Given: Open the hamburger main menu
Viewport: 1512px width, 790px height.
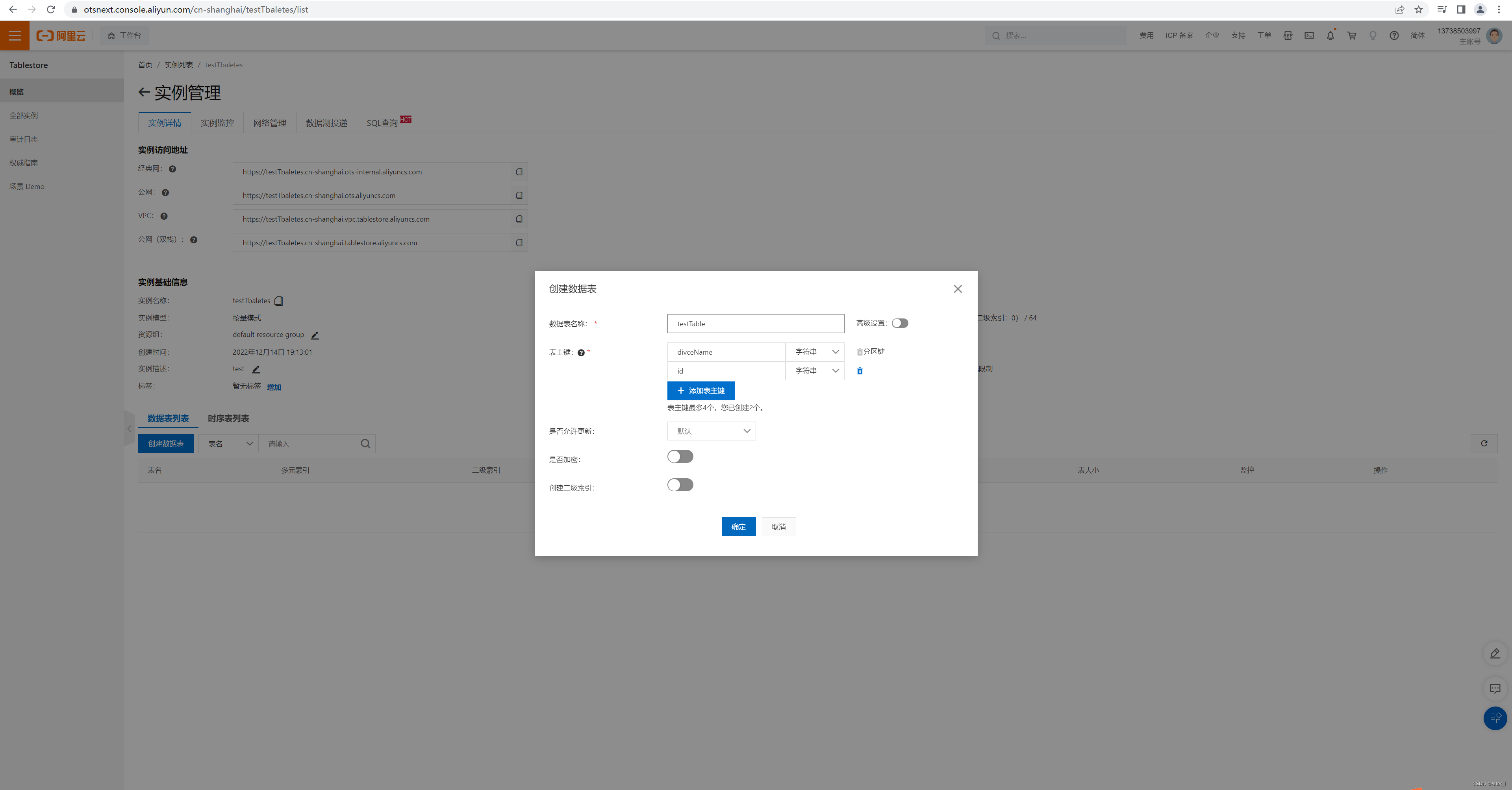Looking at the screenshot, I should coord(15,36).
